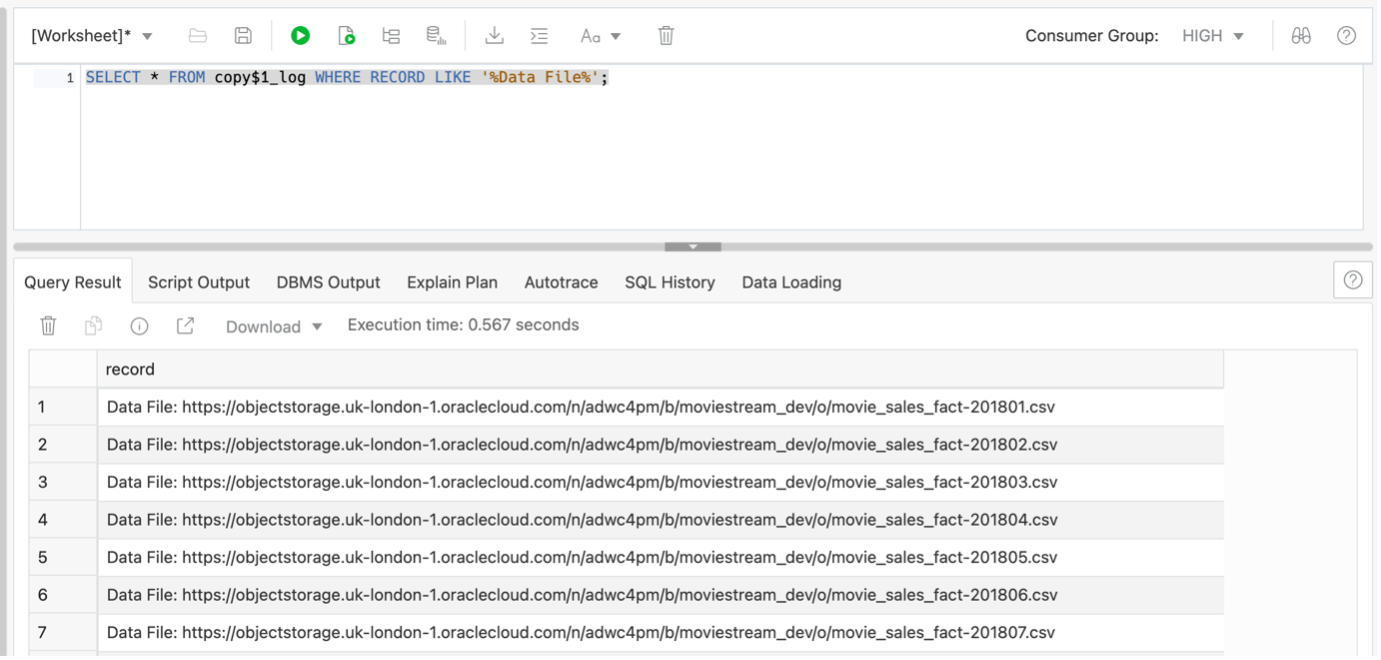
Task: Run the worksheet as a script
Action: (x=346, y=35)
